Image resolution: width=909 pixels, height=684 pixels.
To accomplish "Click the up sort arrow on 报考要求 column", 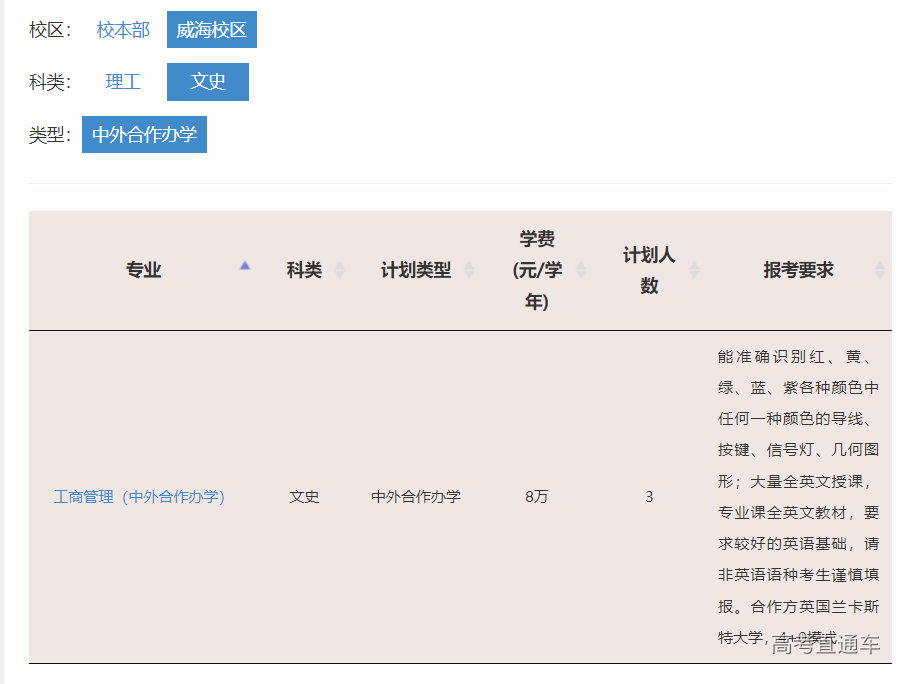I will (879, 263).
